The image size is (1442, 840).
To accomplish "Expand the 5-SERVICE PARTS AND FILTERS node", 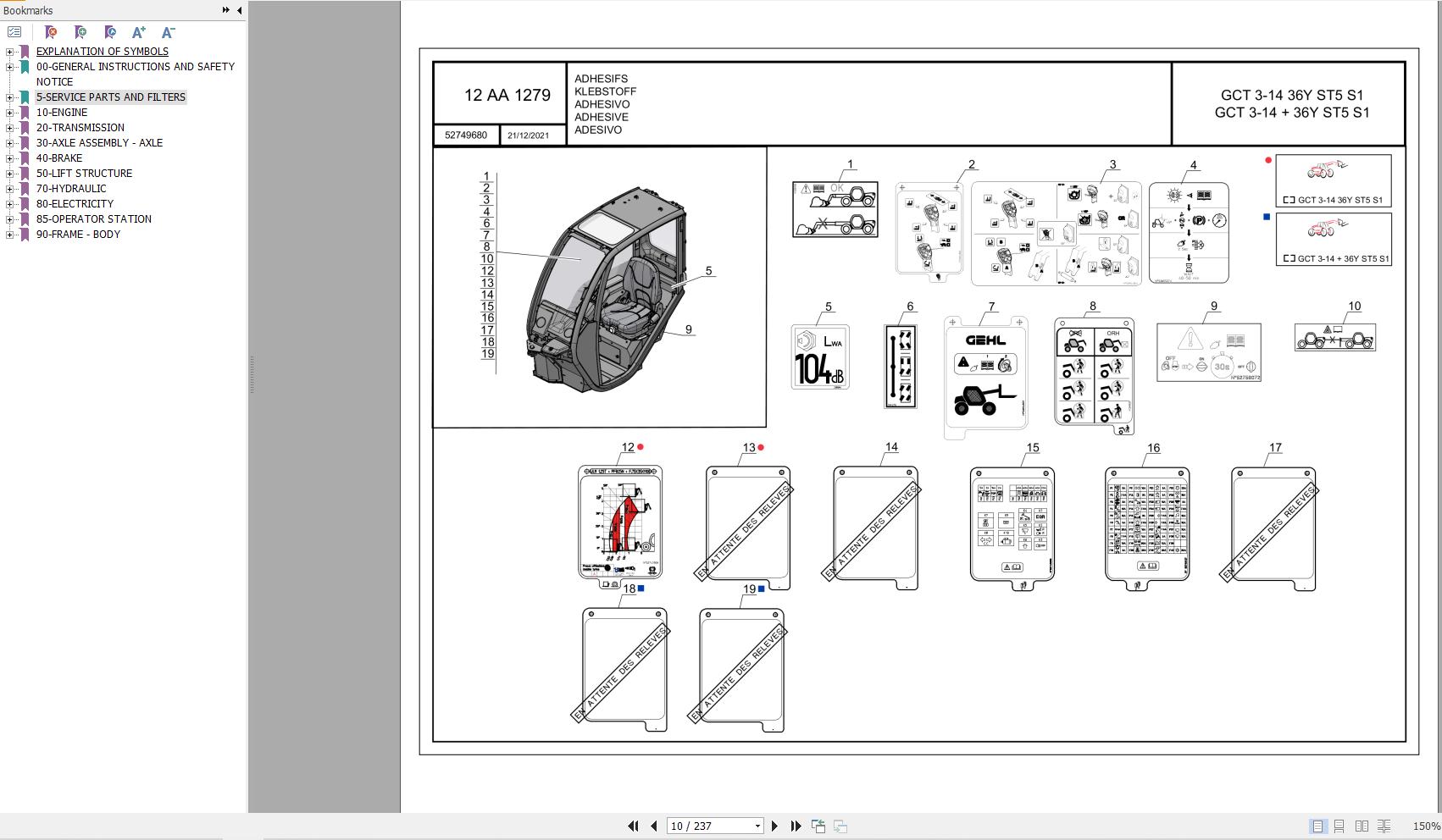I will click(x=9, y=97).
